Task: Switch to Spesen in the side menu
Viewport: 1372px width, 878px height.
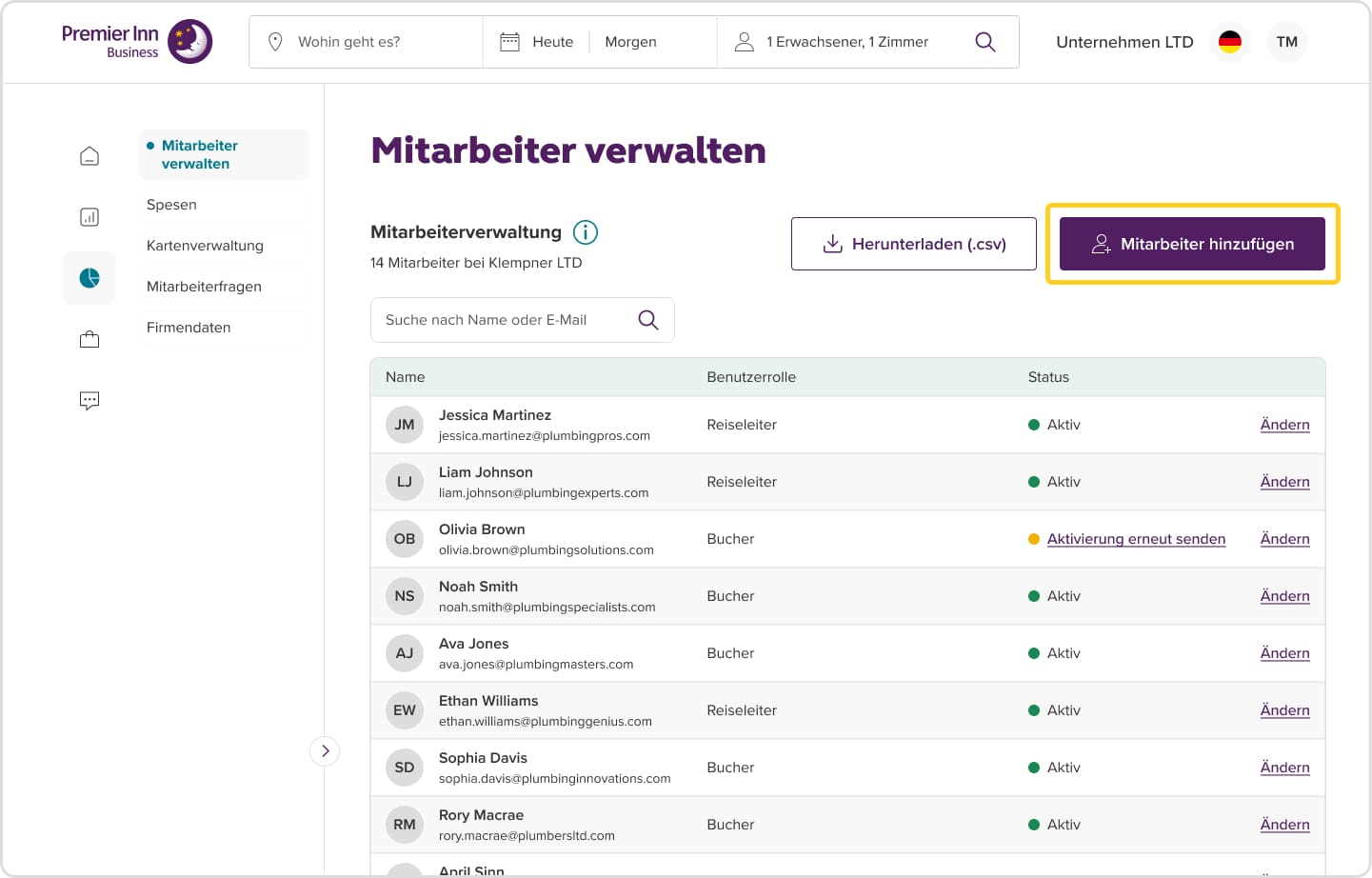Action: point(171,204)
